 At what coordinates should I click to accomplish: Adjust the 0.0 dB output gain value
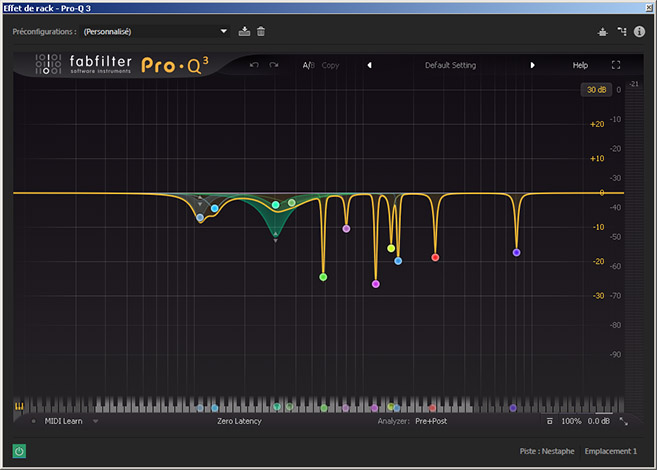tap(598, 421)
